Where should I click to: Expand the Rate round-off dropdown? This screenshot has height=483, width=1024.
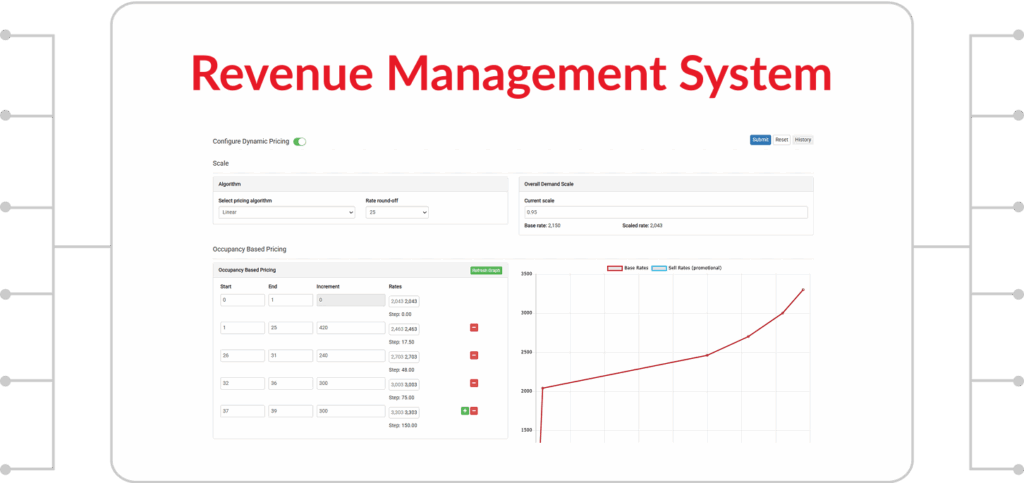coord(397,212)
